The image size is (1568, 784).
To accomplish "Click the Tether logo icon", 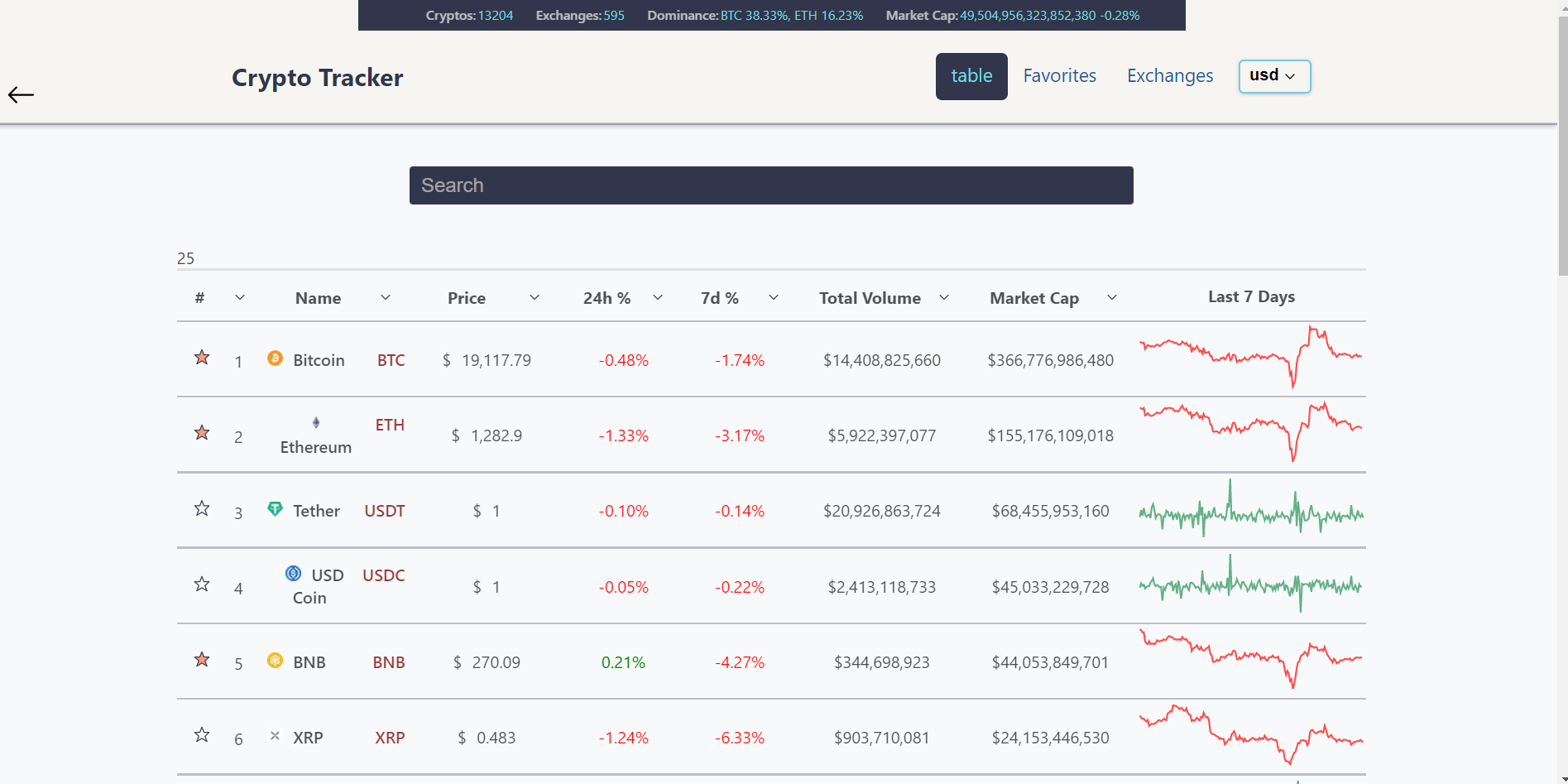I will click(275, 508).
